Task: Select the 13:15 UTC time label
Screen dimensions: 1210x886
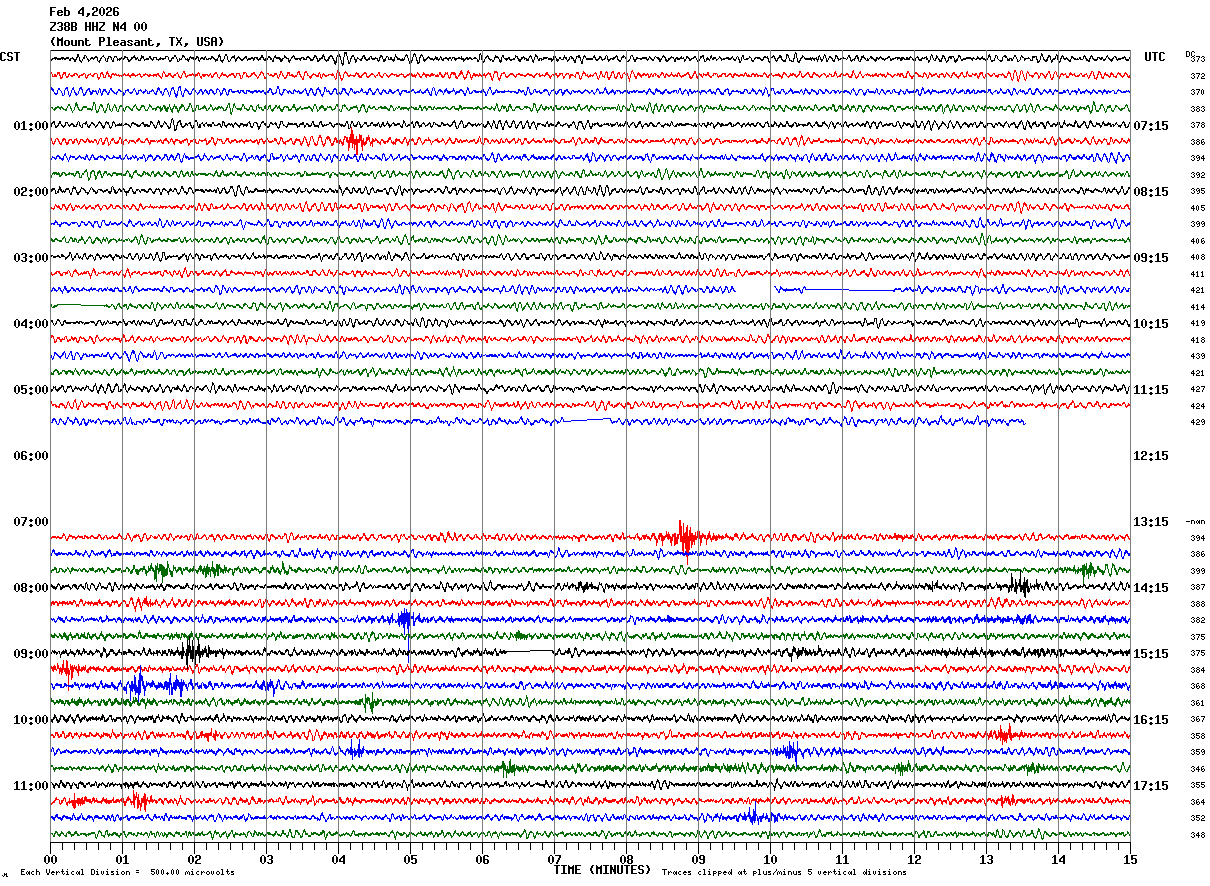Action: 1151,522
